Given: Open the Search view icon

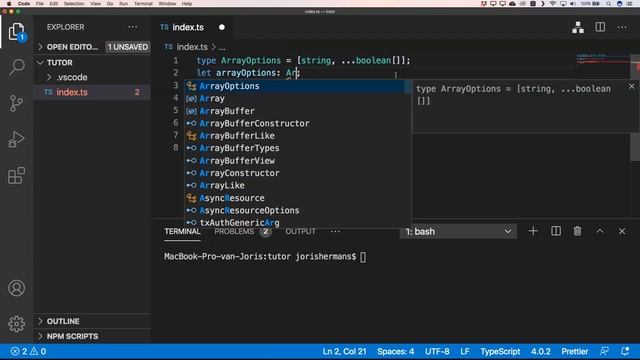Looking at the screenshot, I should [x=16, y=67].
